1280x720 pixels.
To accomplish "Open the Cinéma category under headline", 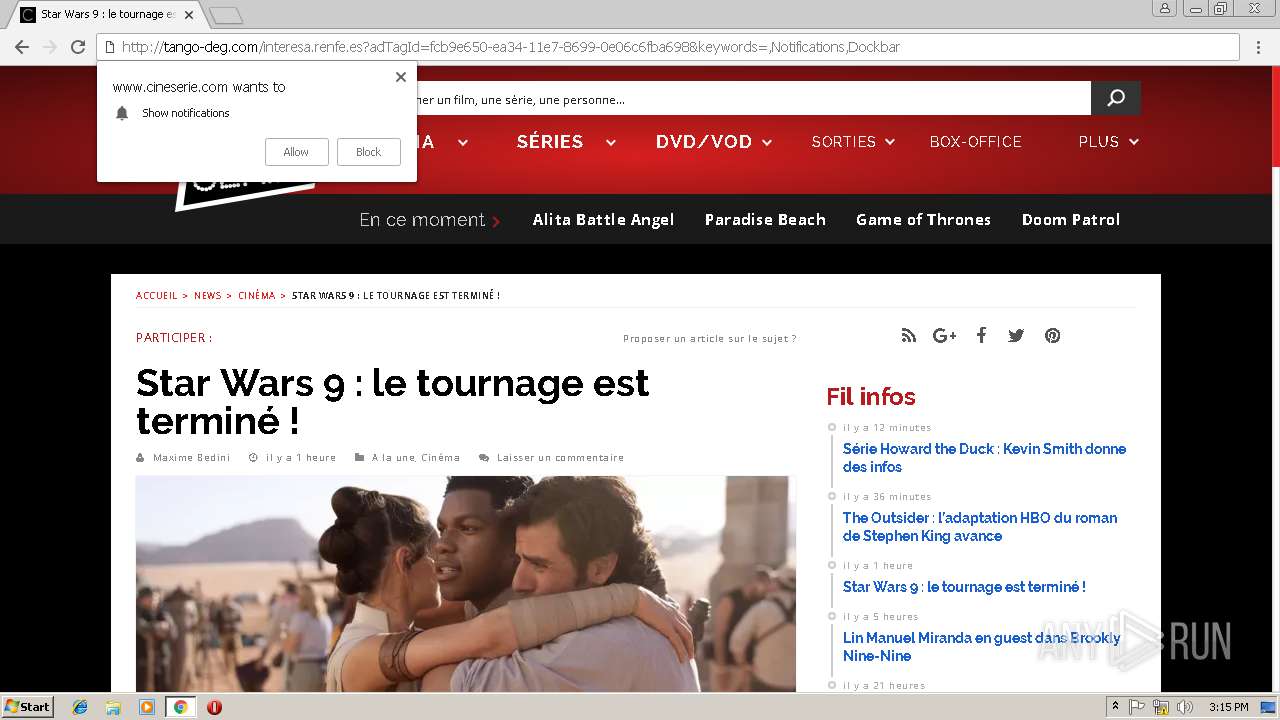I will pyautogui.click(x=441, y=458).
